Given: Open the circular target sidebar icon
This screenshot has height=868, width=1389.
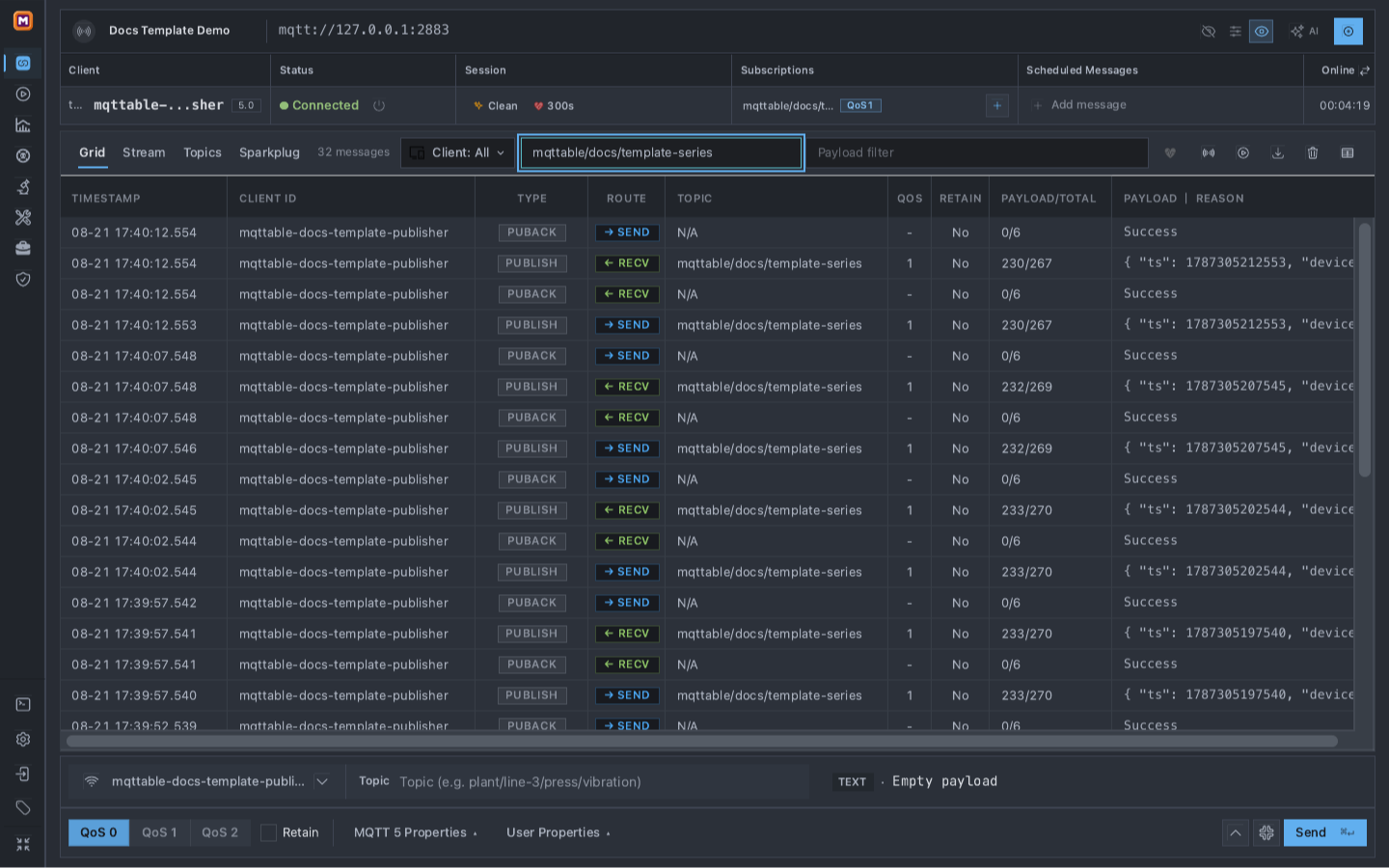Looking at the screenshot, I should (x=23, y=156).
